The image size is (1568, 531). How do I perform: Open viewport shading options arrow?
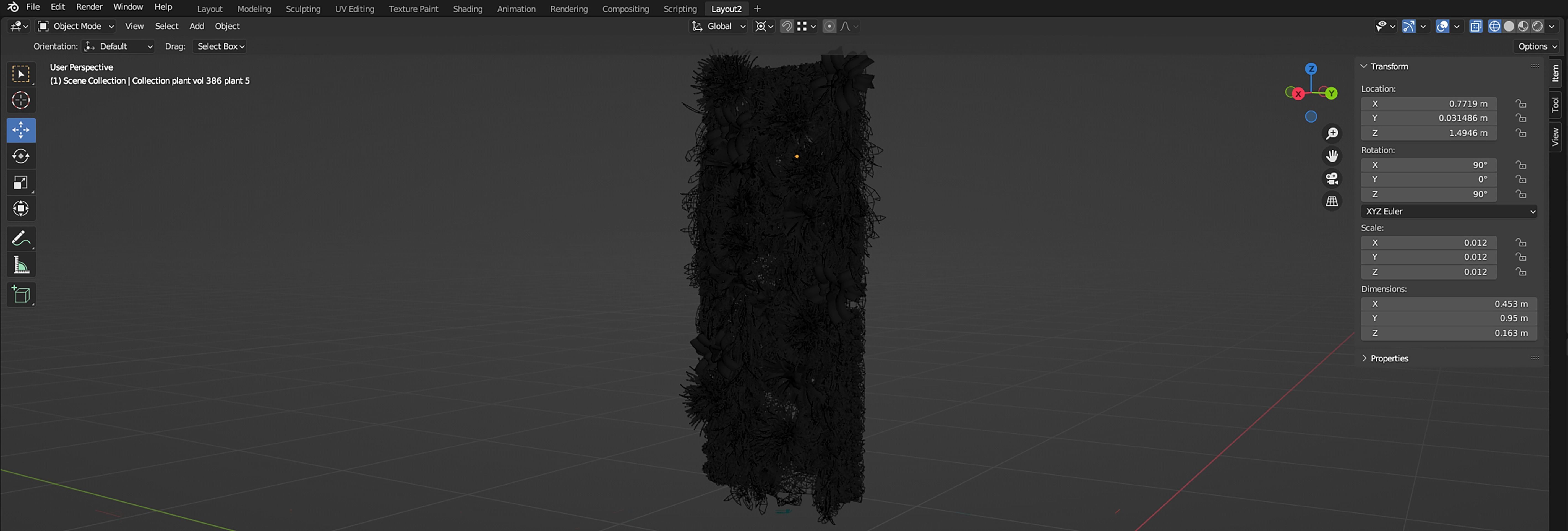(x=1552, y=26)
